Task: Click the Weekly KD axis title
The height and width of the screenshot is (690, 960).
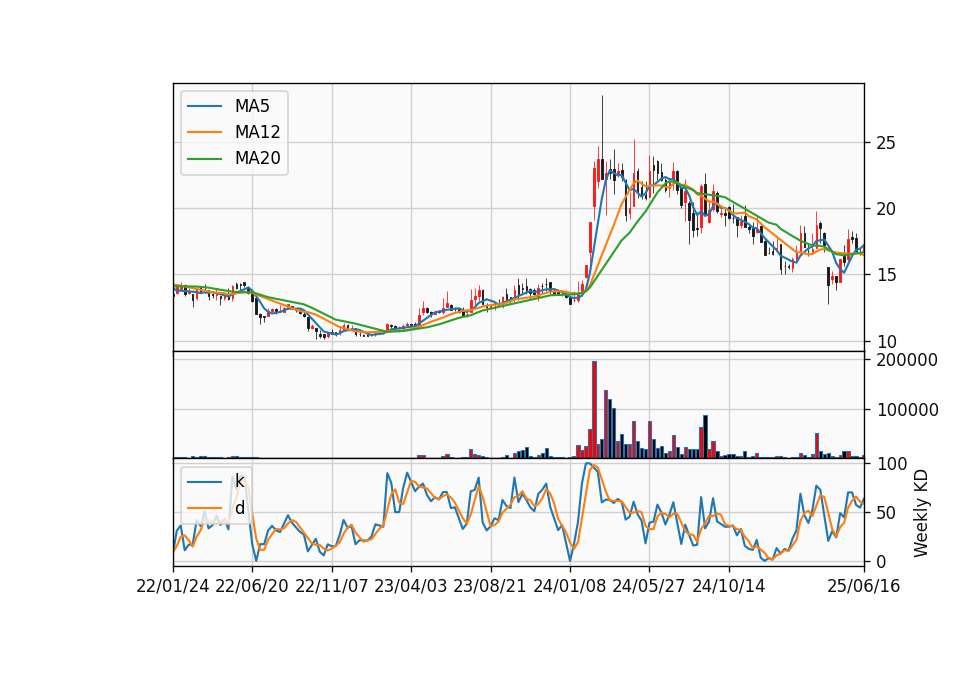Action: coord(921,513)
